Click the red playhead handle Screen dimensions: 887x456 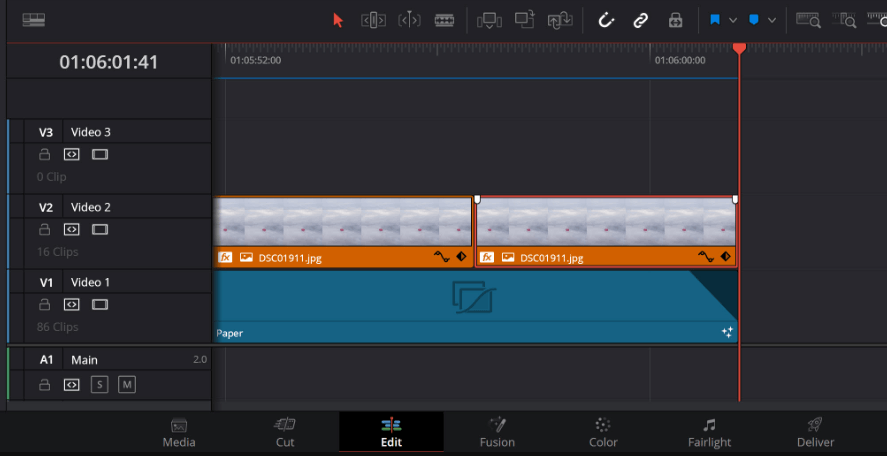click(x=739, y=49)
